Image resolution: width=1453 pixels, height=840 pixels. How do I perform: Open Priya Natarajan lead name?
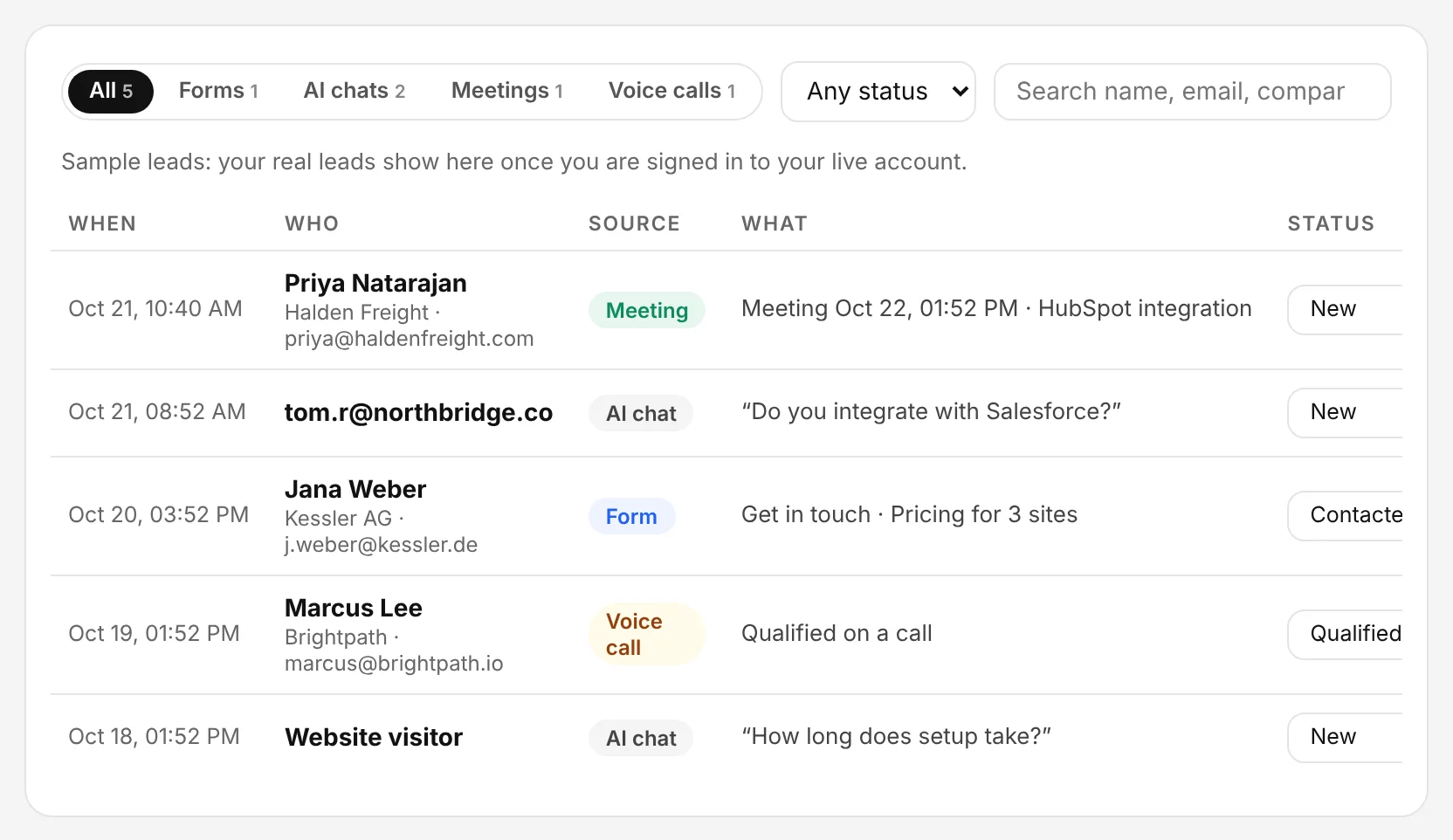click(375, 283)
